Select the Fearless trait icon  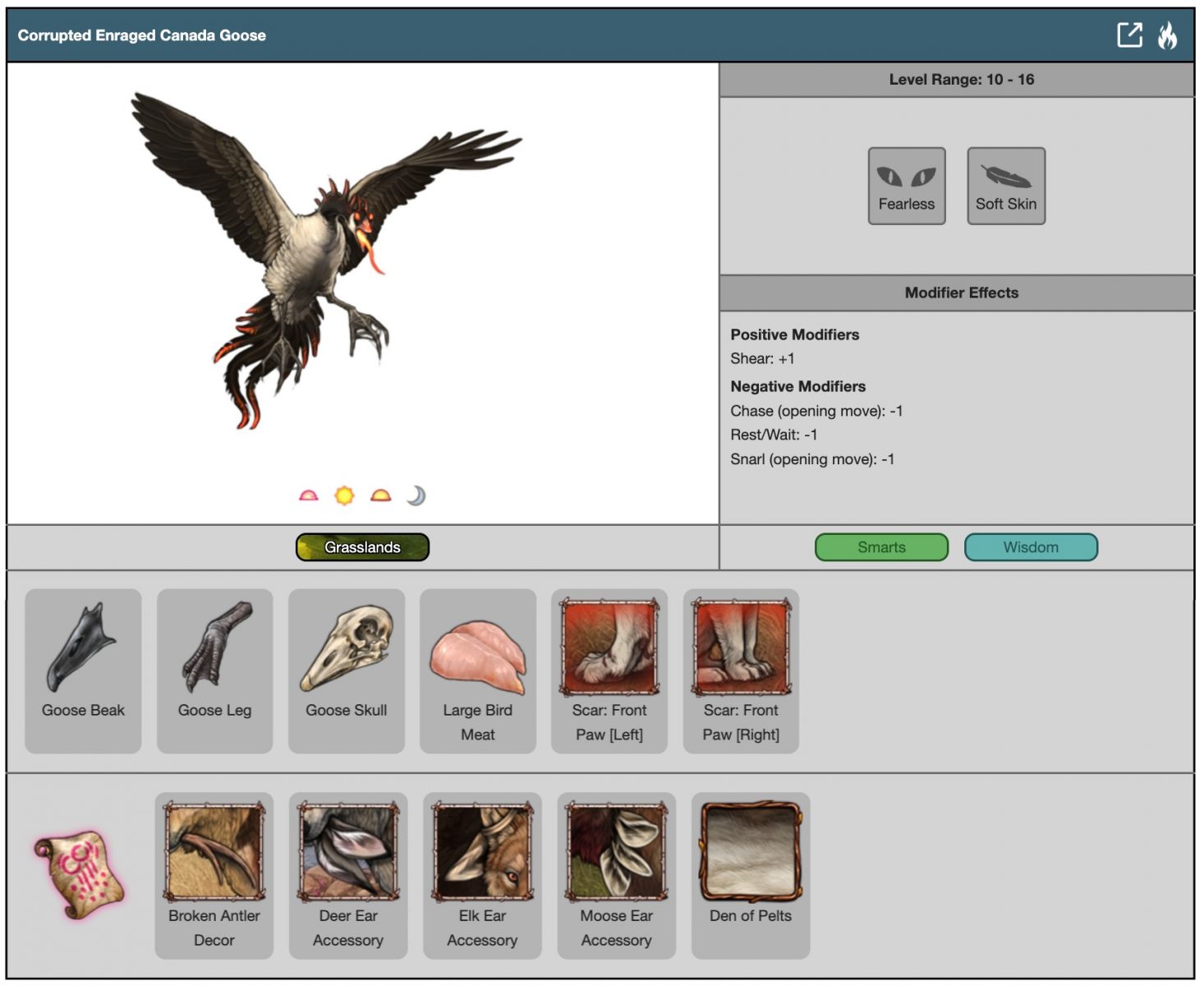[x=906, y=186]
